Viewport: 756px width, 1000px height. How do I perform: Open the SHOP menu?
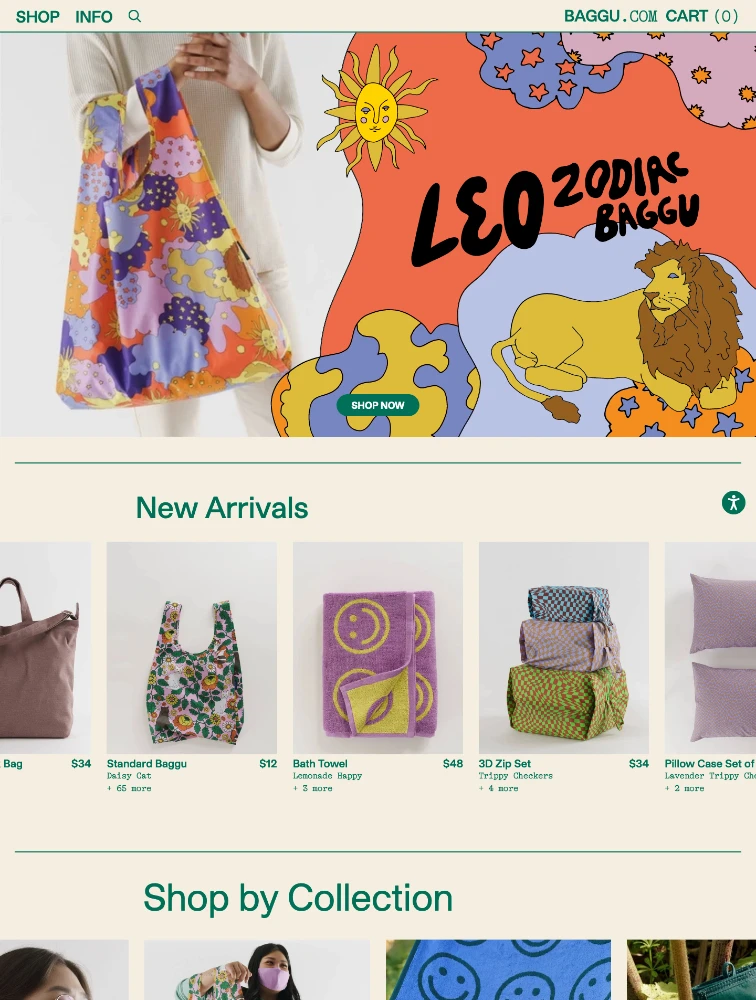[38, 17]
